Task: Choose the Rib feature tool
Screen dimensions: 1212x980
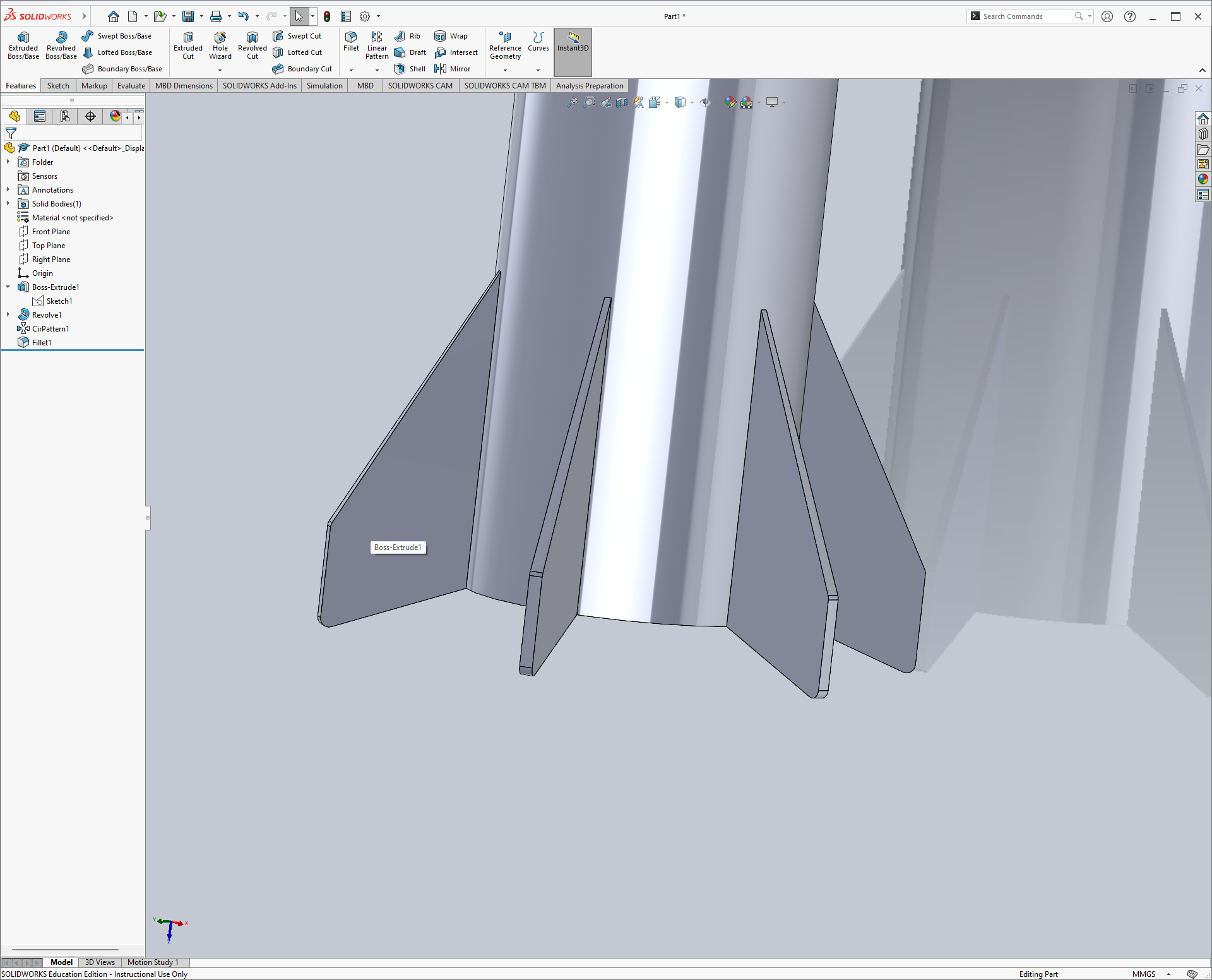Action: coord(407,36)
